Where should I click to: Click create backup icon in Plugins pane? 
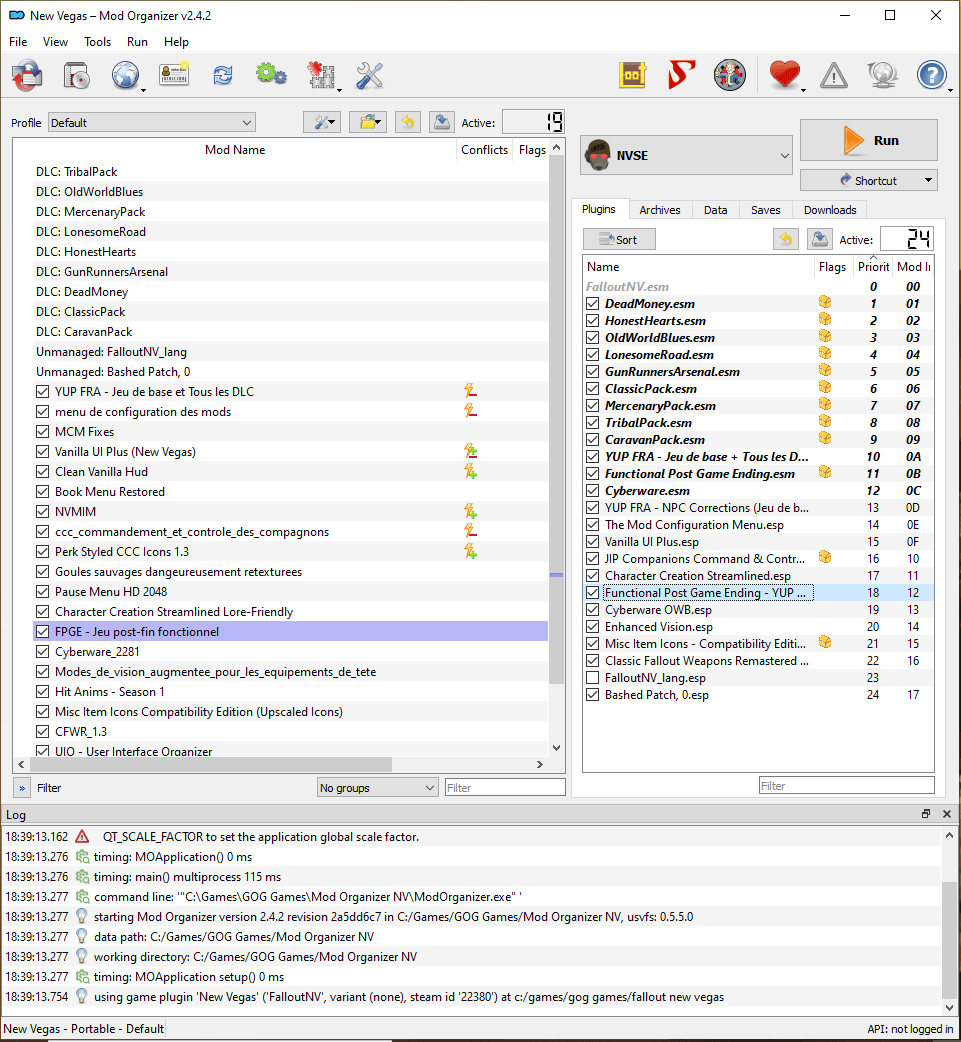click(819, 239)
